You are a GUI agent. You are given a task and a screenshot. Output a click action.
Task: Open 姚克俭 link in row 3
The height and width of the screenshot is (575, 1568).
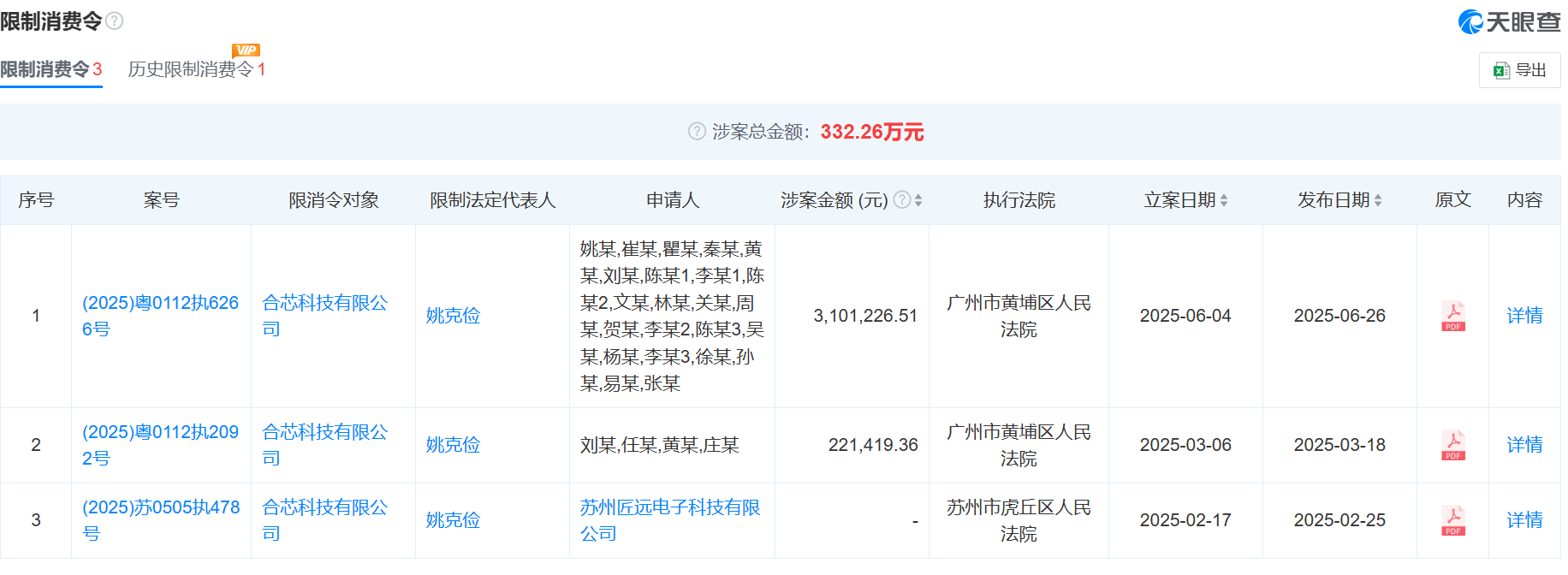[453, 520]
